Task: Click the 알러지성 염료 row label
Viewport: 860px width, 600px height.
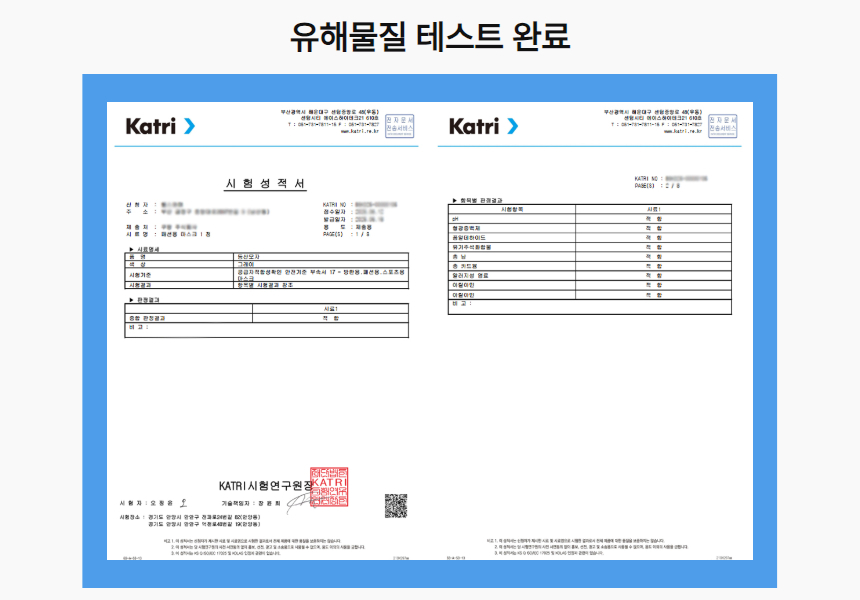Action: click(470, 276)
